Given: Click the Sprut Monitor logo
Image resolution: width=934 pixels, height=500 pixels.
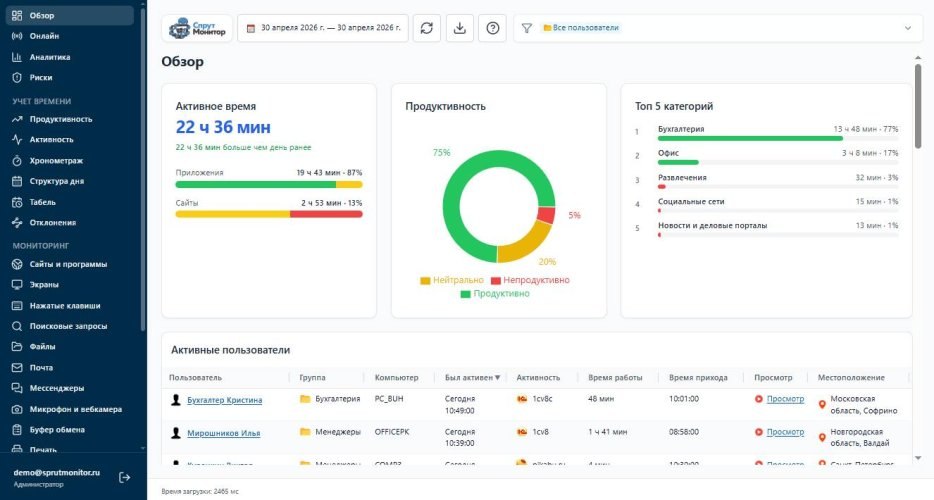Looking at the screenshot, I should tap(197, 28).
